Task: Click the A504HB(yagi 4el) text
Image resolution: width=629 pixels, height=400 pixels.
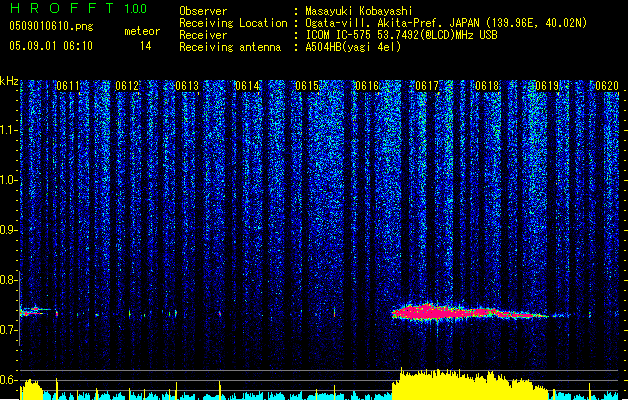Action: (353, 47)
